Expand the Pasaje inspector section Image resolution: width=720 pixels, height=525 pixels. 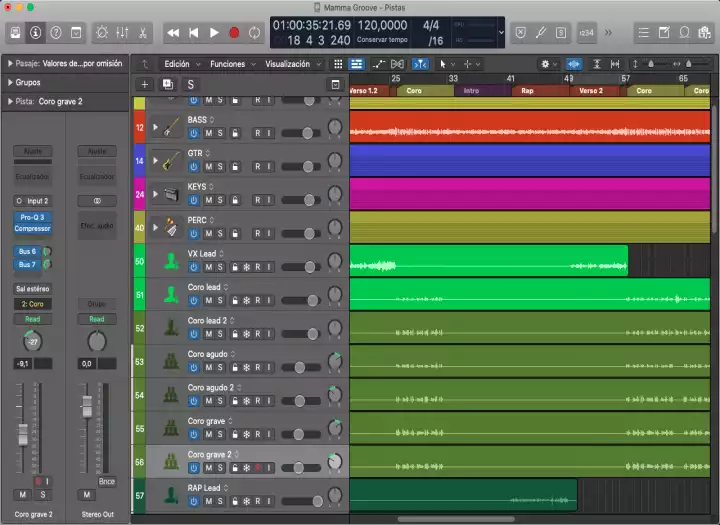[x=10, y=63]
